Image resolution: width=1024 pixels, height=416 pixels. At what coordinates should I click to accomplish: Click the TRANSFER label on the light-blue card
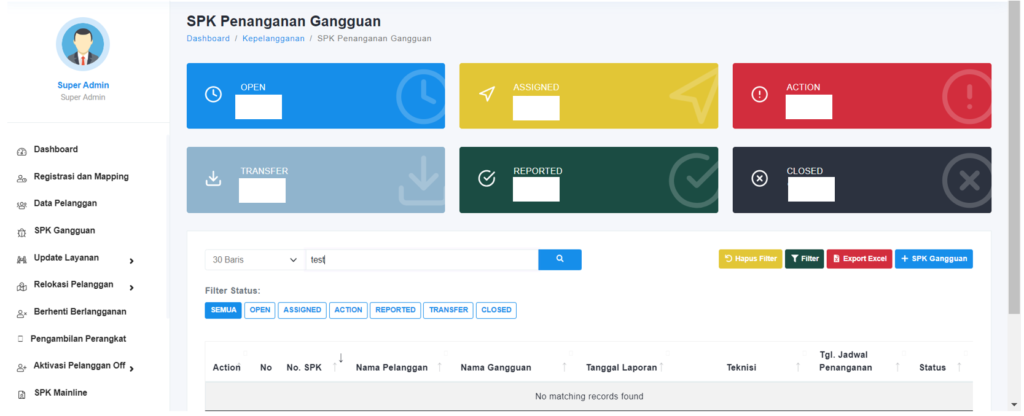click(264, 171)
